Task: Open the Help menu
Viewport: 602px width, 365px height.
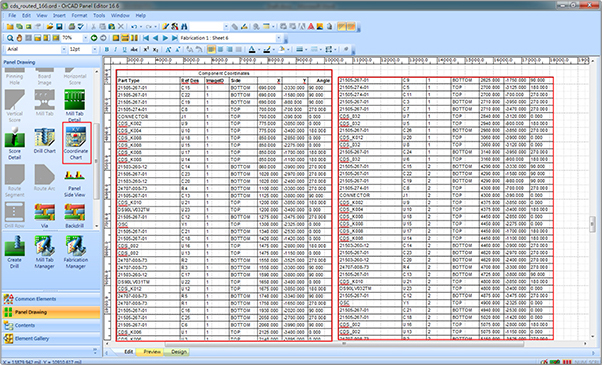Action: pos(141,15)
